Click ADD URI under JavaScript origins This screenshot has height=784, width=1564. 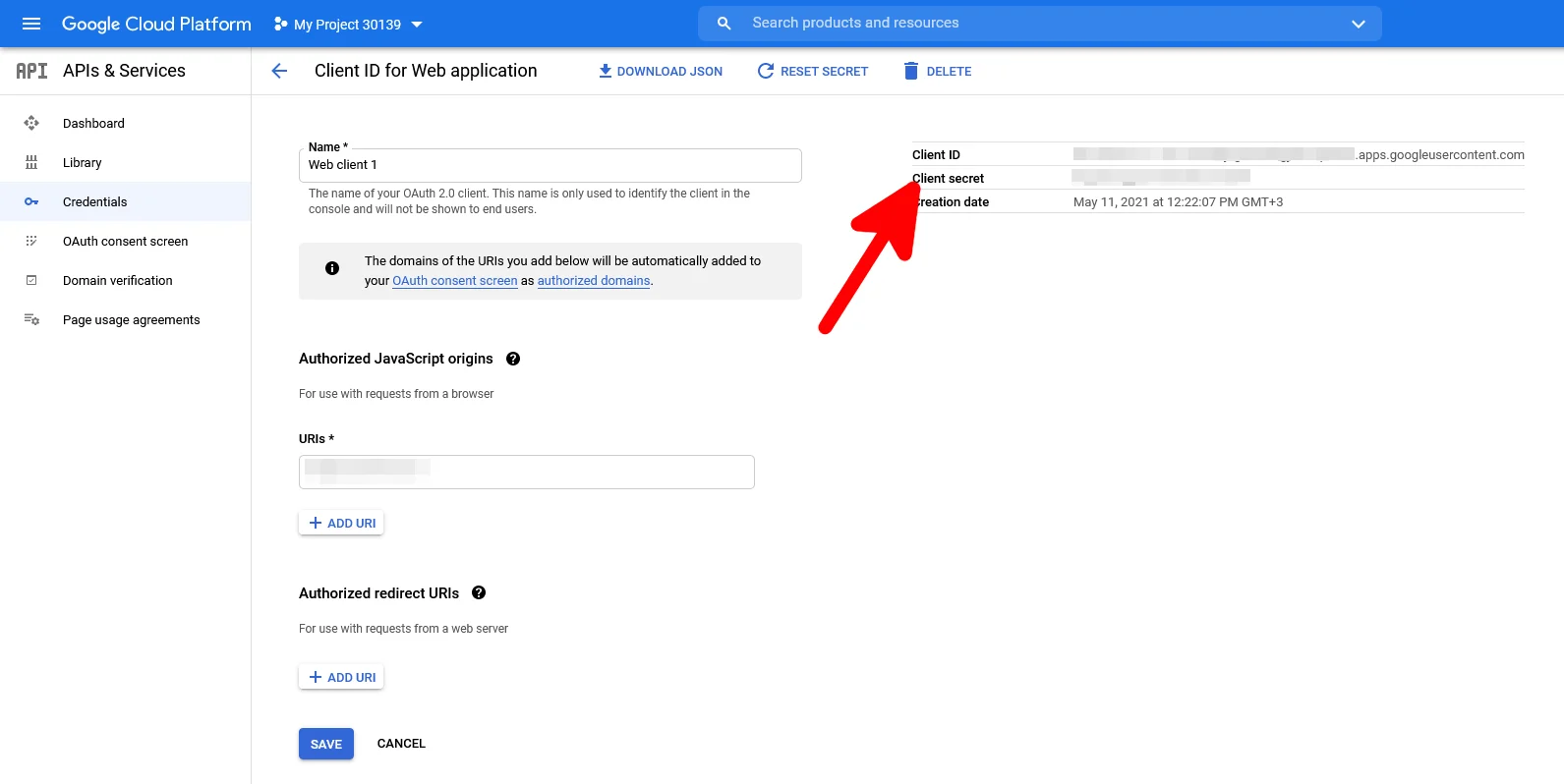tap(341, 523)
